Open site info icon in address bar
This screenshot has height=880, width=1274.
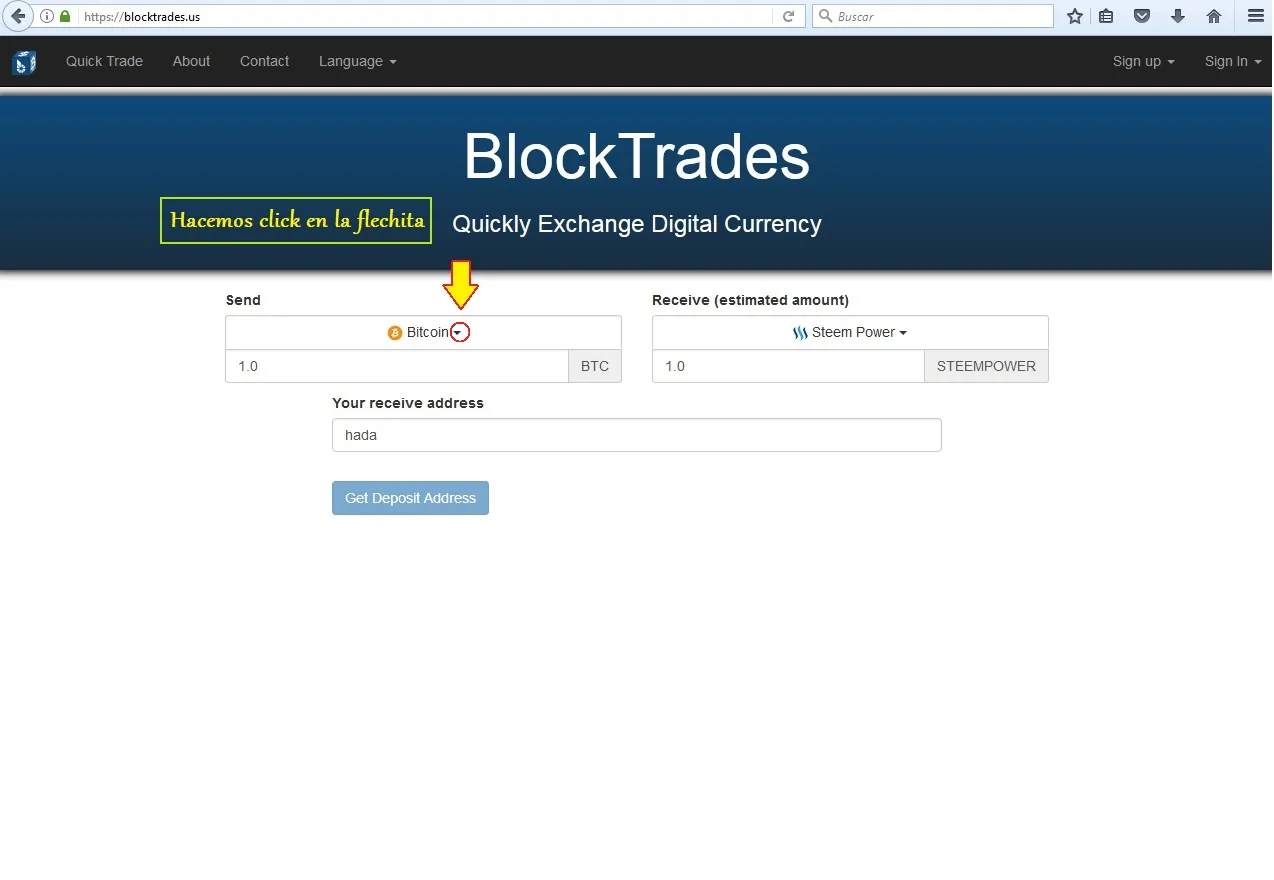point(47,17)
